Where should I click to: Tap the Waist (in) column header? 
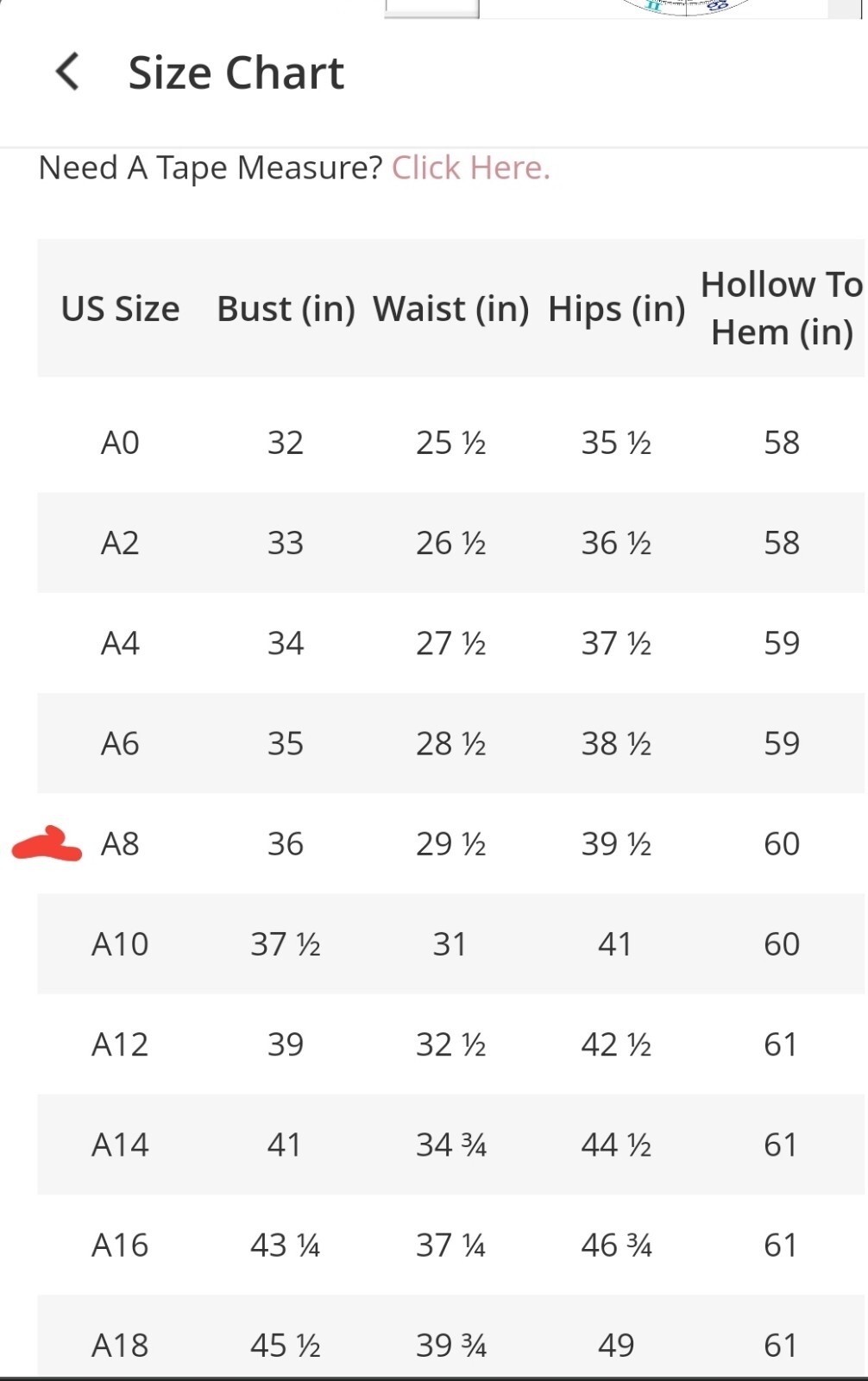450,309
